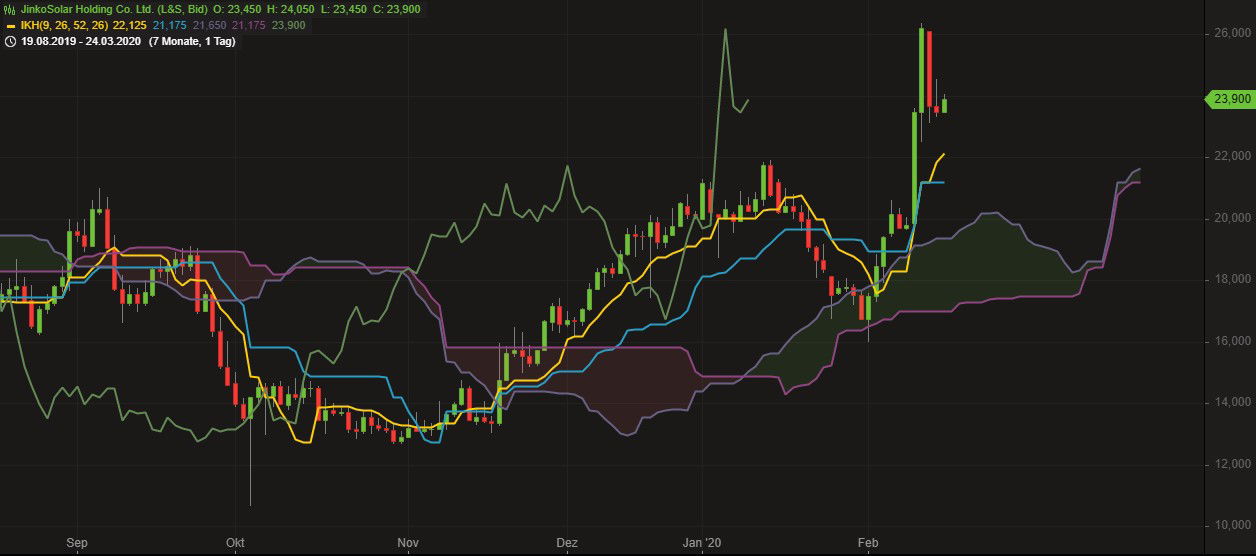Click the JinkoSolar Holding Co. Ltd. instrument name
The width and height of the screenshot is (1256, 556).
tap(84, 9)
